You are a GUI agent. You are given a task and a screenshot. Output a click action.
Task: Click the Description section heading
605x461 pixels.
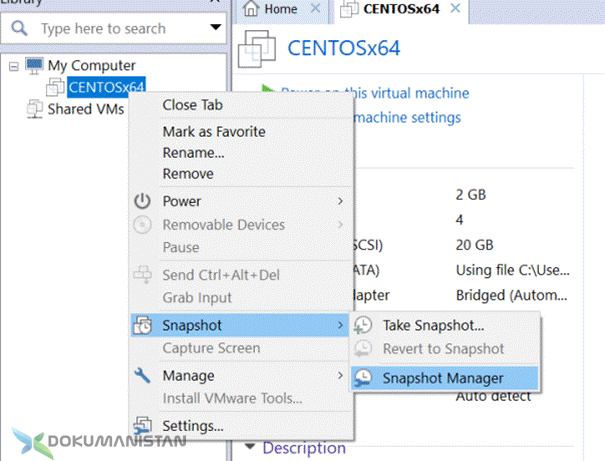click(304, 448)
